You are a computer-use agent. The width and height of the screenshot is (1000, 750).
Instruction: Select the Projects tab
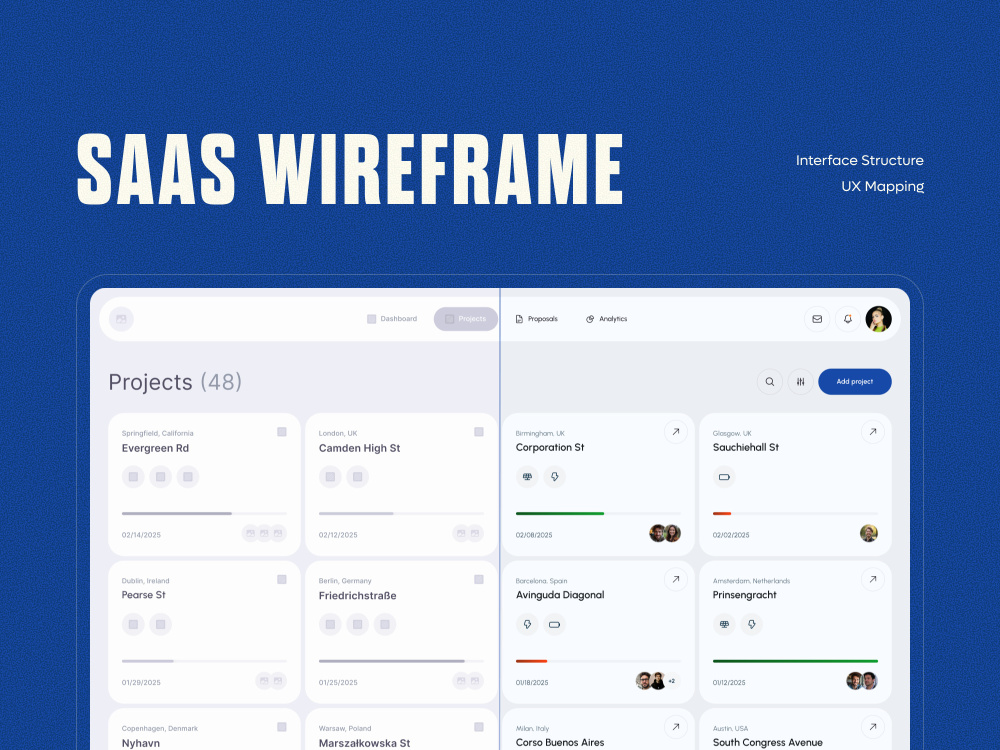pos(466,319)
